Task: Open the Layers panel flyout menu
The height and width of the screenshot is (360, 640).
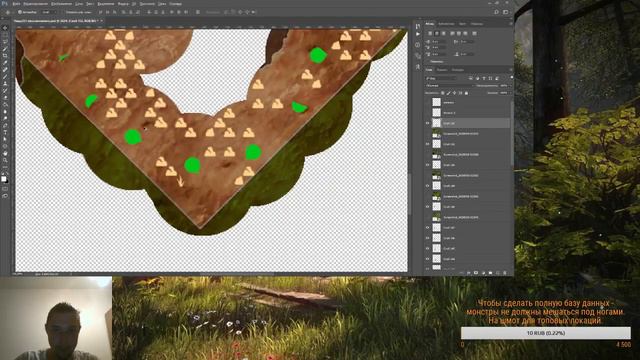Action: 511,70
